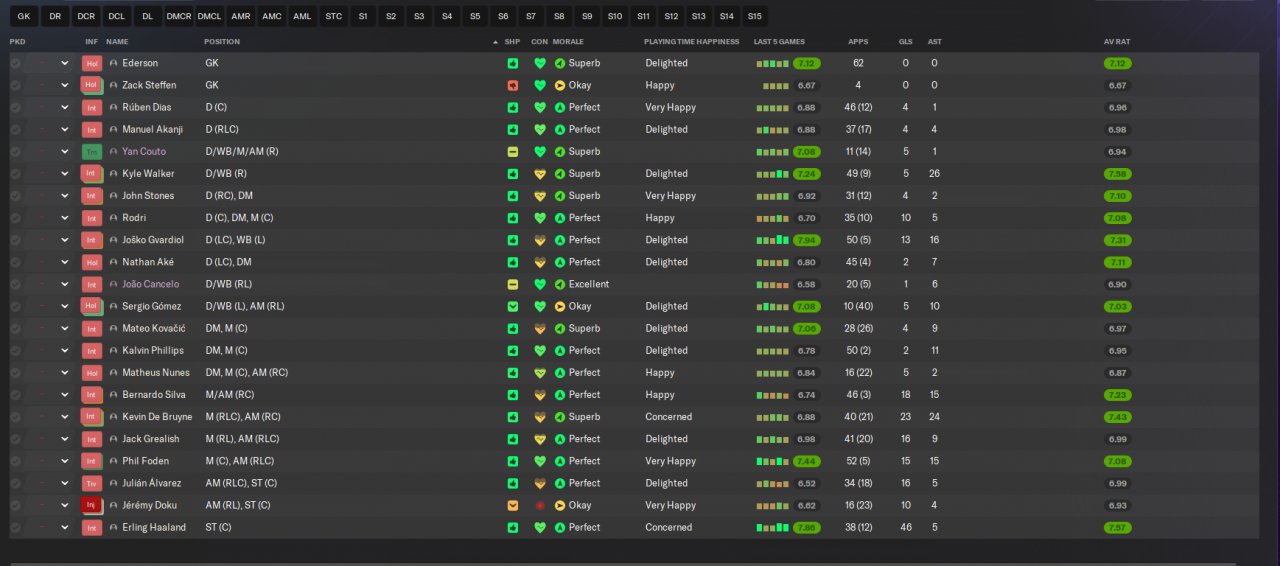Open the selection dropdown chevron for Rodri
Image resolution: width=1280 pixels, height=566 pixels.
point(65,218)
